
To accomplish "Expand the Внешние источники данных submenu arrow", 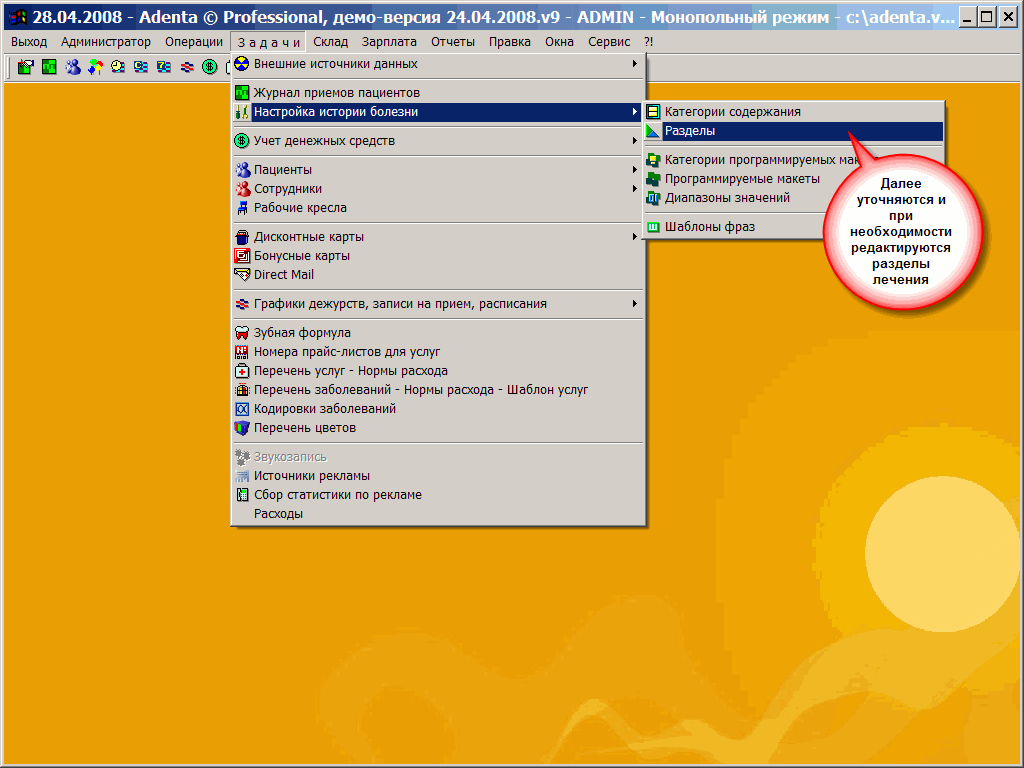I will point(634,64).
